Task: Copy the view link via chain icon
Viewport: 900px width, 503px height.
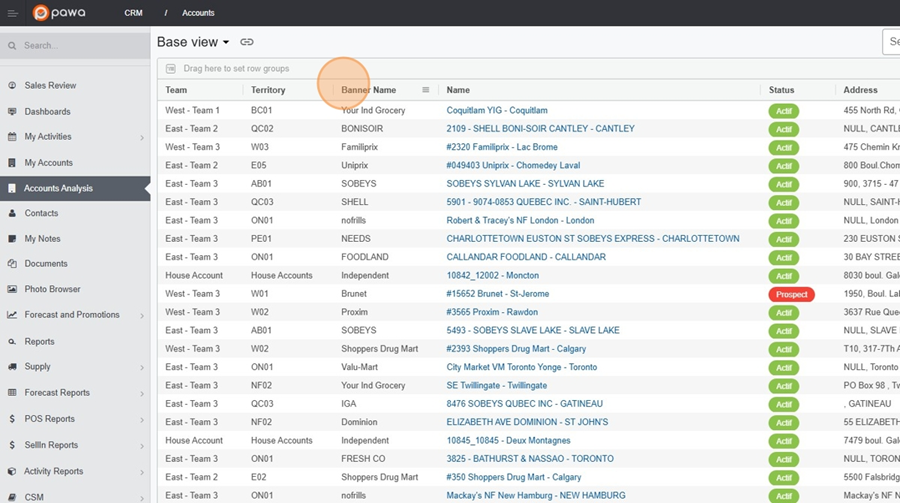Action: click(247, 42)
